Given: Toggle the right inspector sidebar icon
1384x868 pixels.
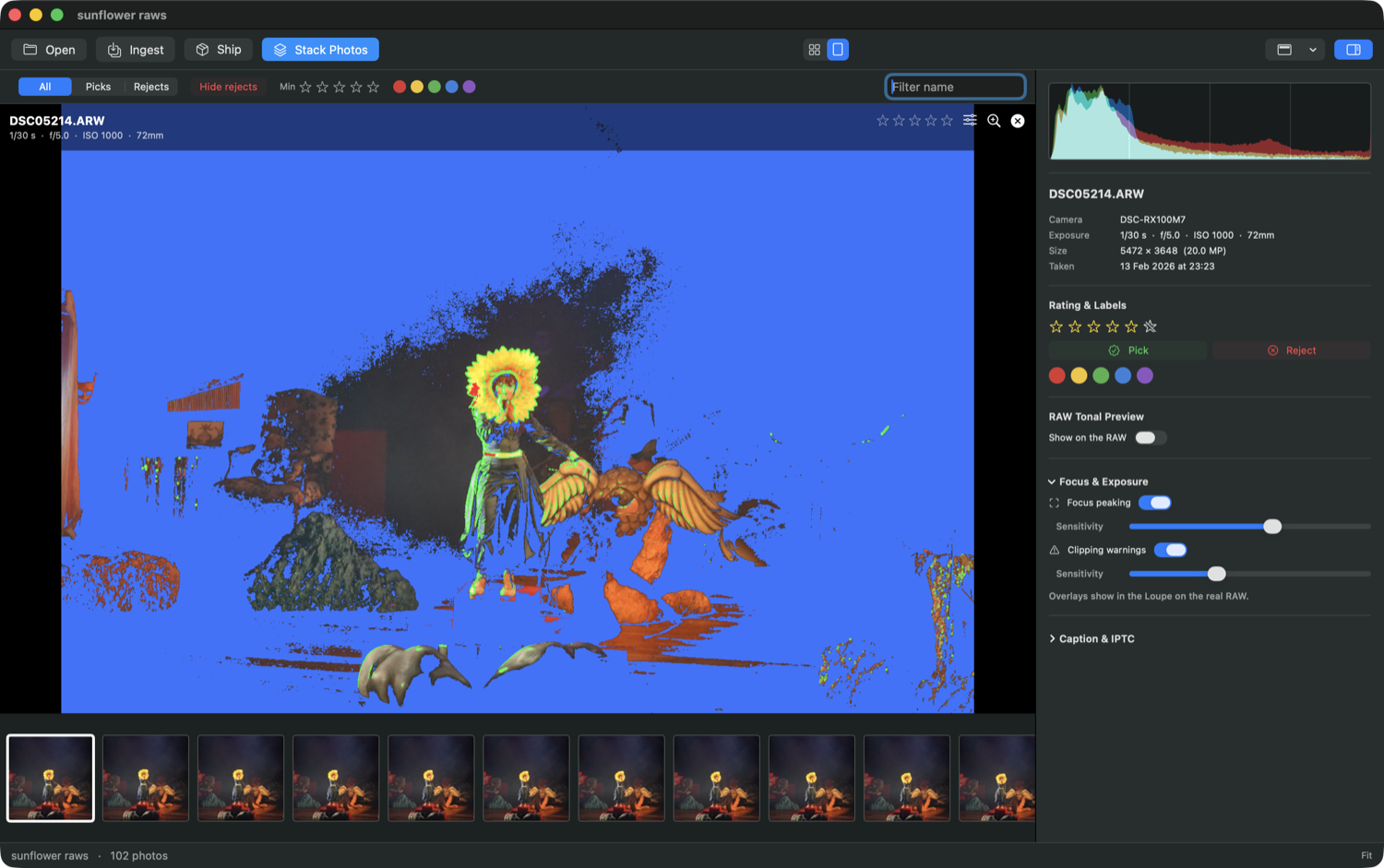Looking at the screenshot, I should 1354,50.
